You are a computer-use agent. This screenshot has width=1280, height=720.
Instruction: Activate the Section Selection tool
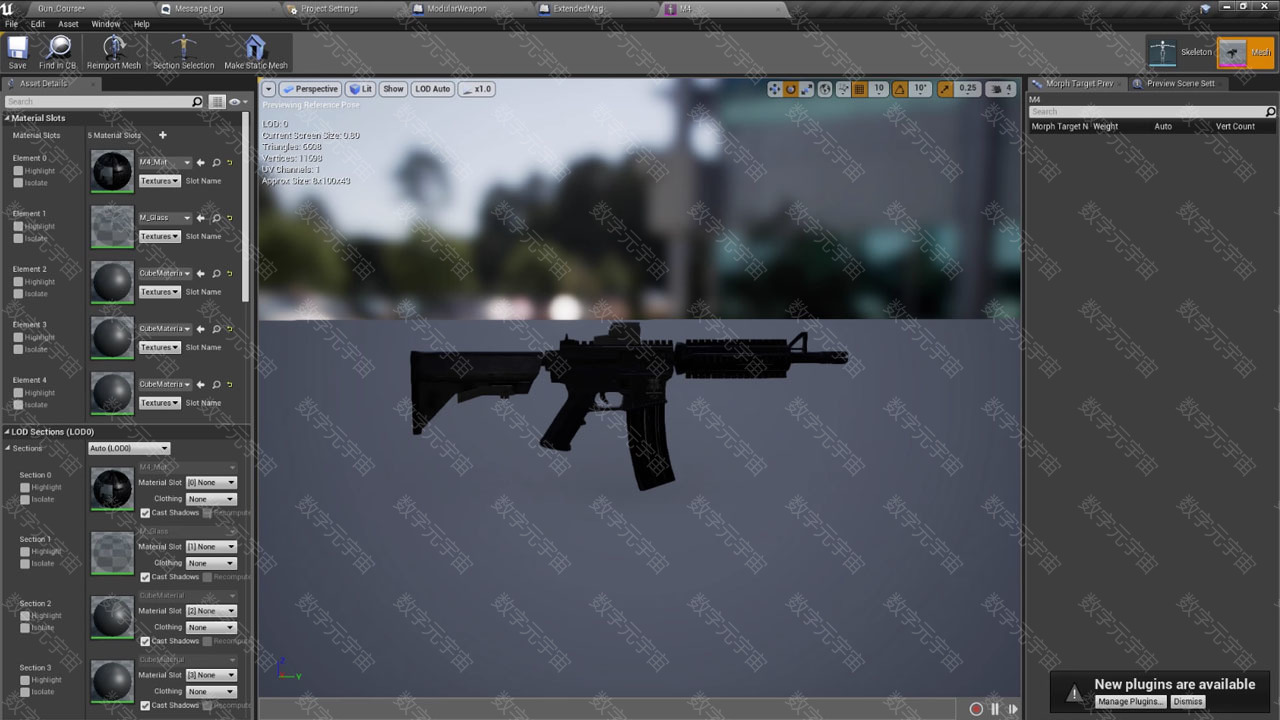click(183, 53)
